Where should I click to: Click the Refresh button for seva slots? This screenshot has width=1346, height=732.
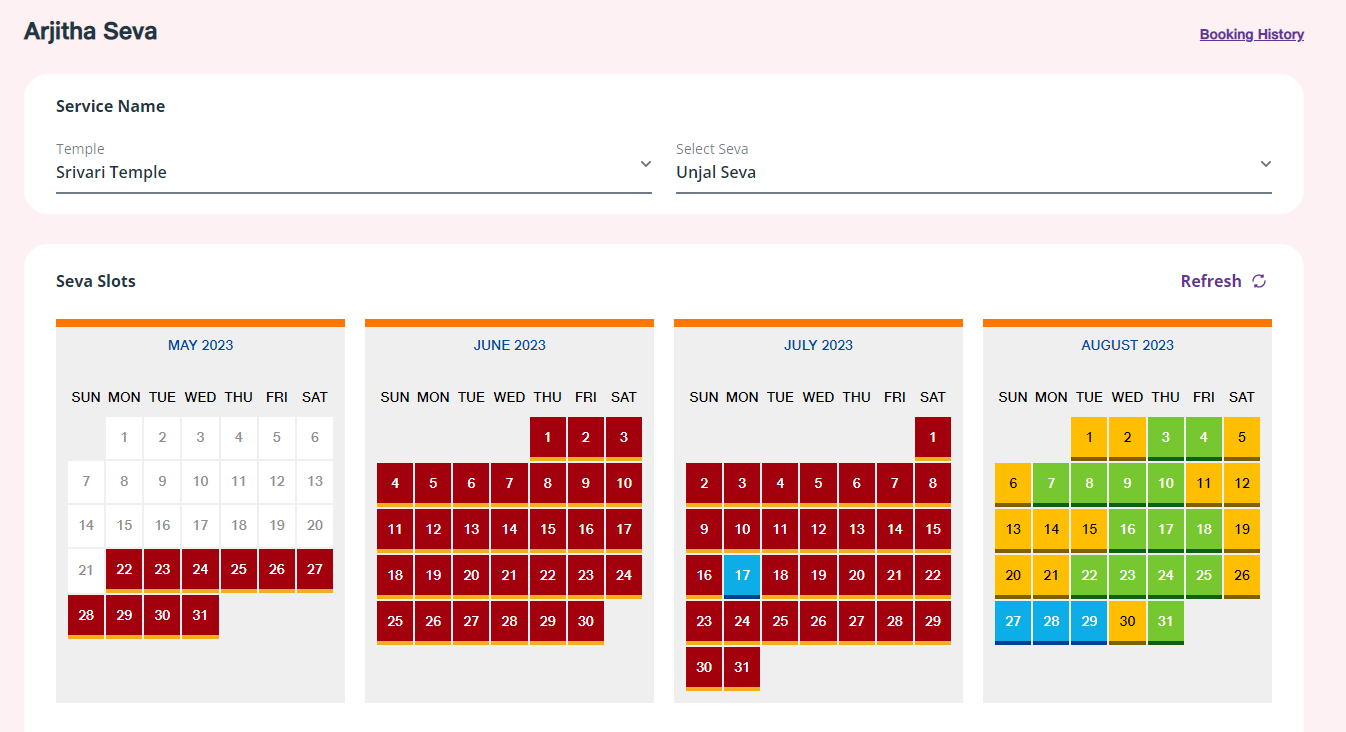coord(1223,281)
